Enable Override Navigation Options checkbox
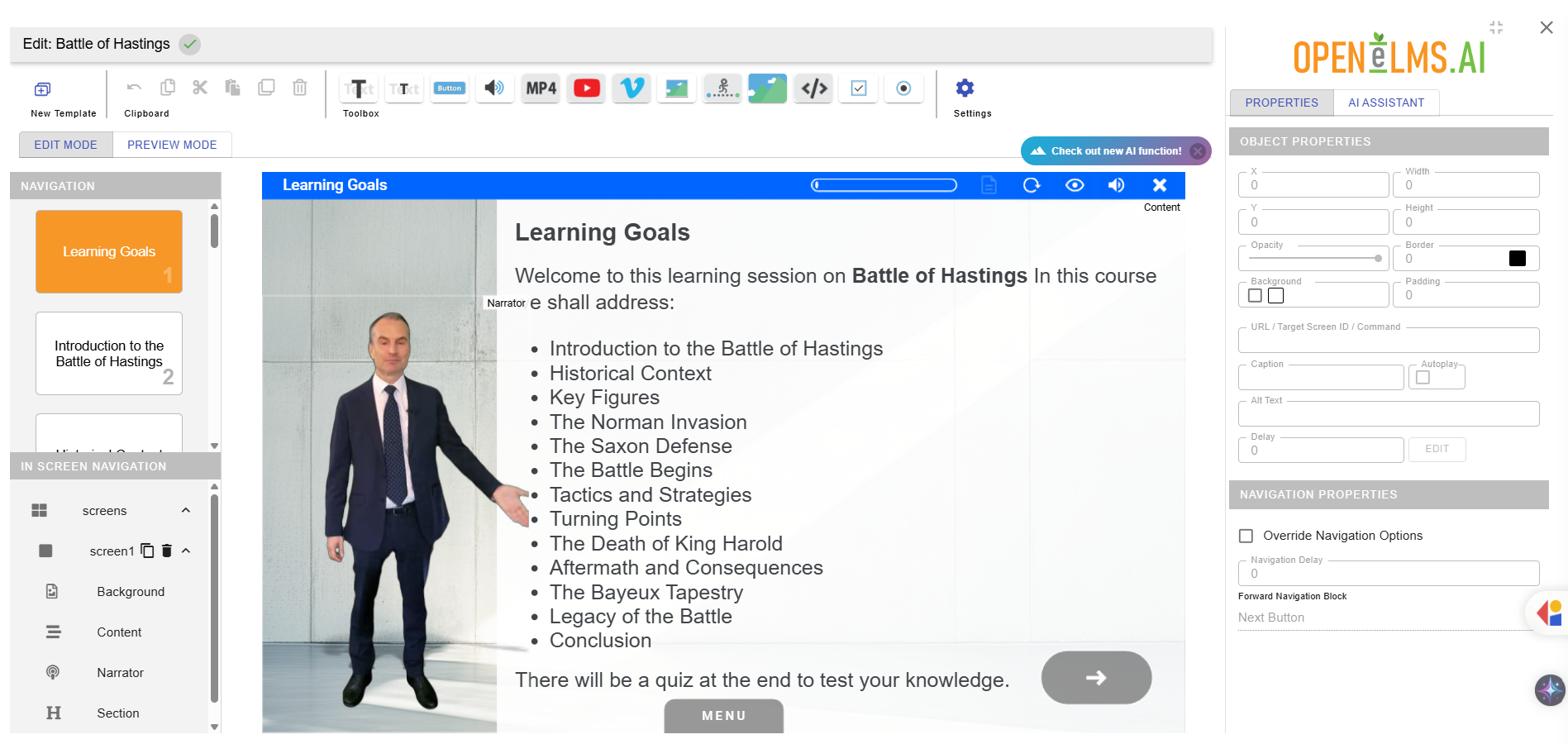The height and width of the screenshot is (744, 1568). [1246, 536]
